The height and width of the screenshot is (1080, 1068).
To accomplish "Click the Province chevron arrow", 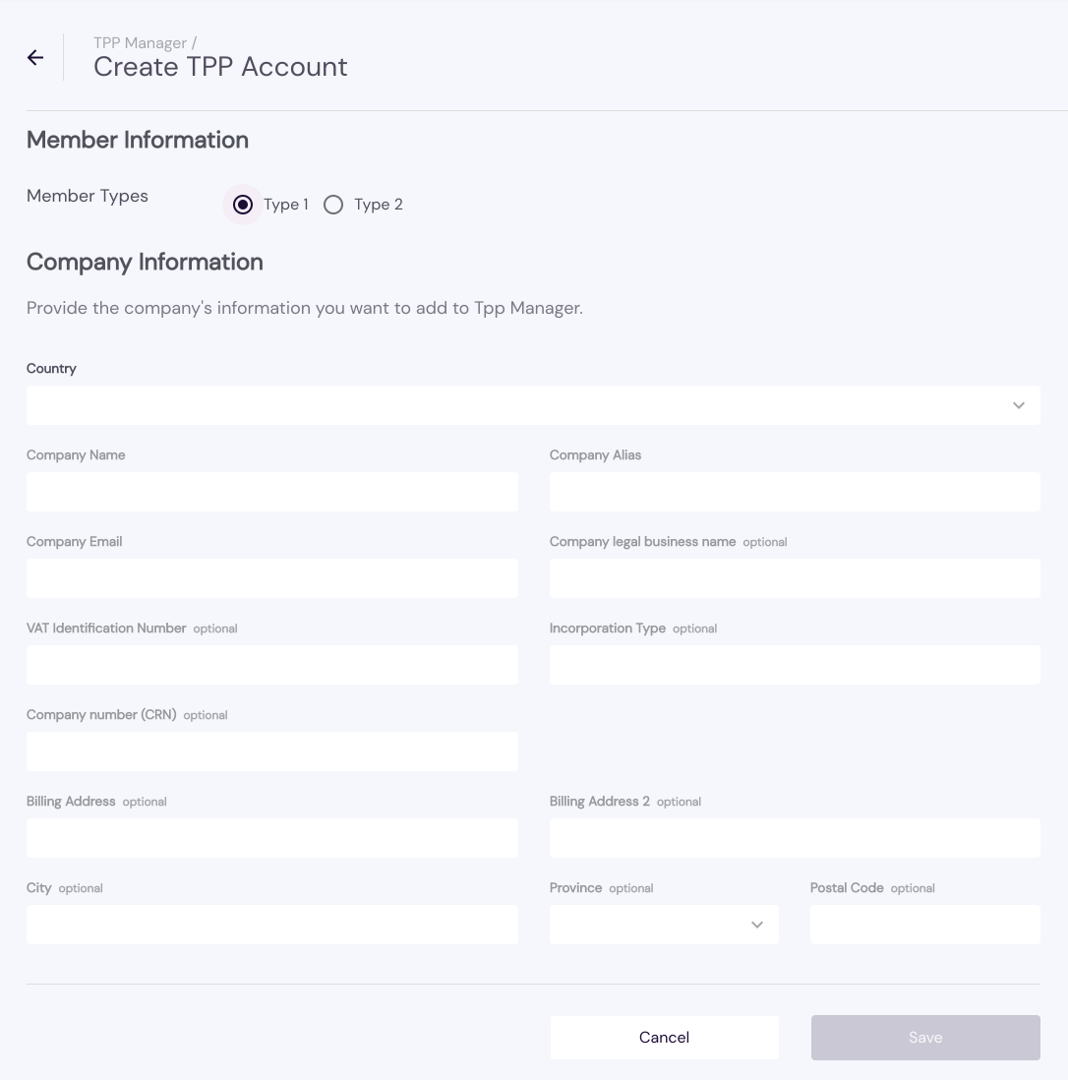I will coord(757,925).
